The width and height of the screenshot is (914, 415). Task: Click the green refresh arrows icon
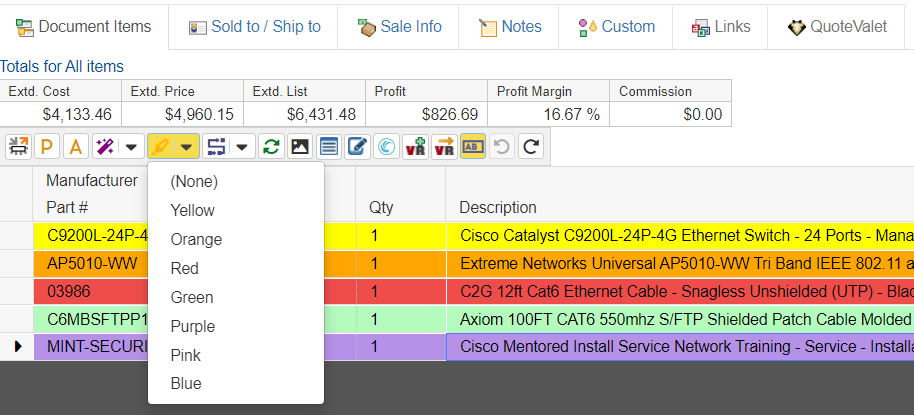(x=270, y=147)
